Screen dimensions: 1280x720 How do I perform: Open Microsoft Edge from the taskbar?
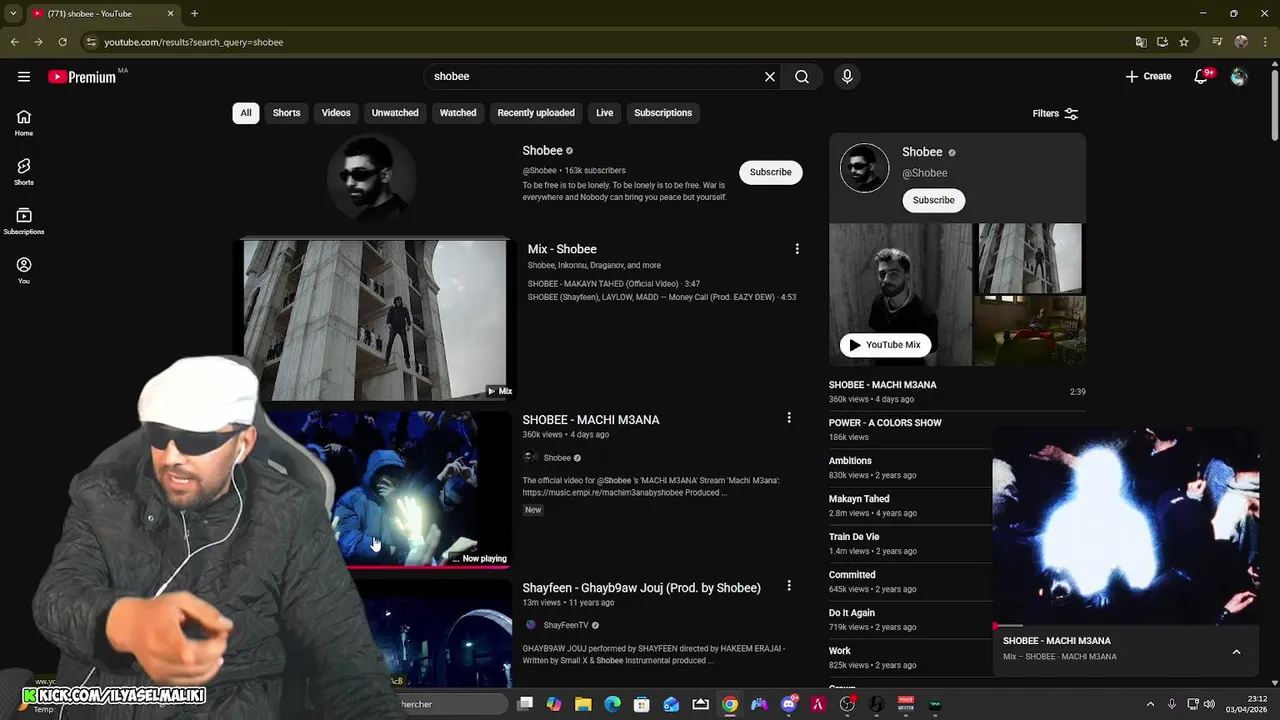pos(613,704)
